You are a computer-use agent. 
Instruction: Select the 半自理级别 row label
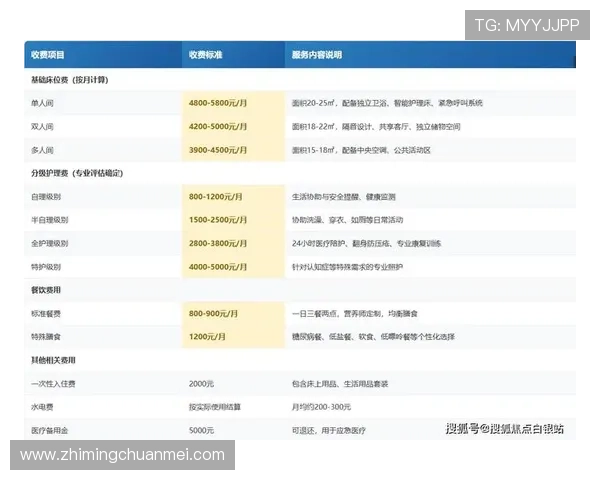point(50,220)
